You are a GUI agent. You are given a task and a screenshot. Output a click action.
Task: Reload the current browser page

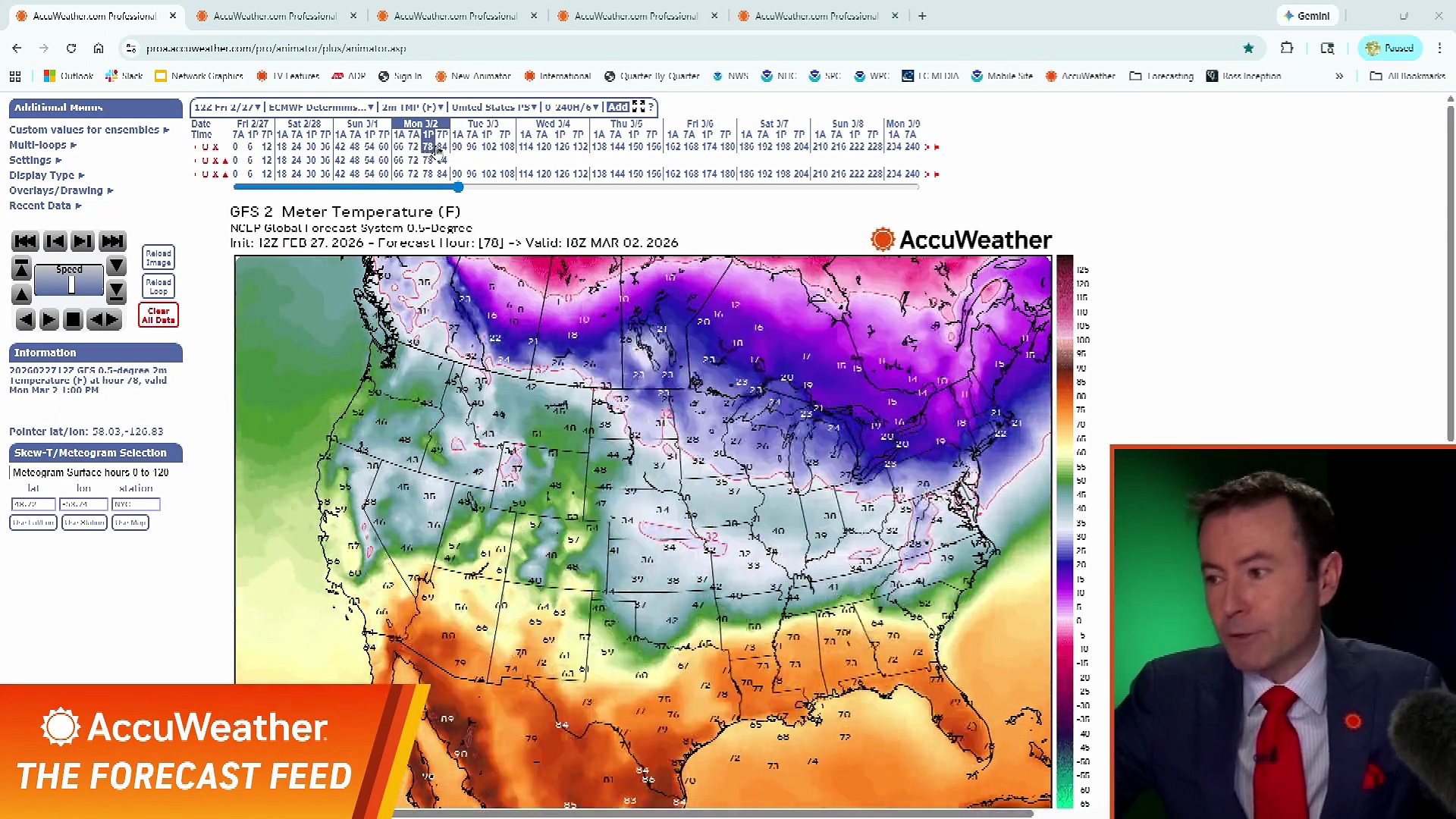click(x=71, y=48)
